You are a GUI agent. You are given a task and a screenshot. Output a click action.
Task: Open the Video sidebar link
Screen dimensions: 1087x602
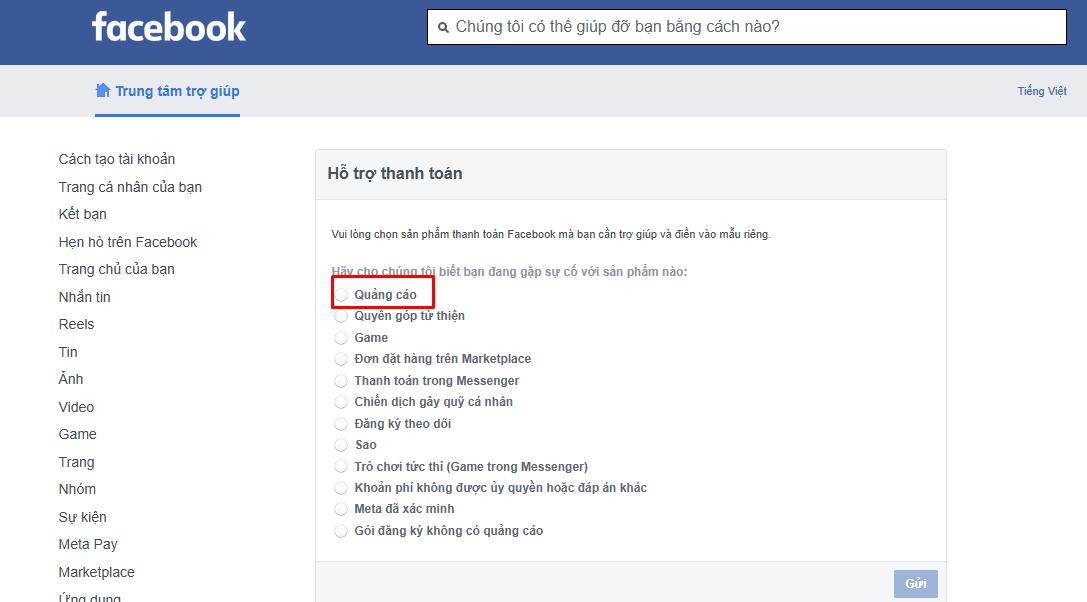click(76, 407)
